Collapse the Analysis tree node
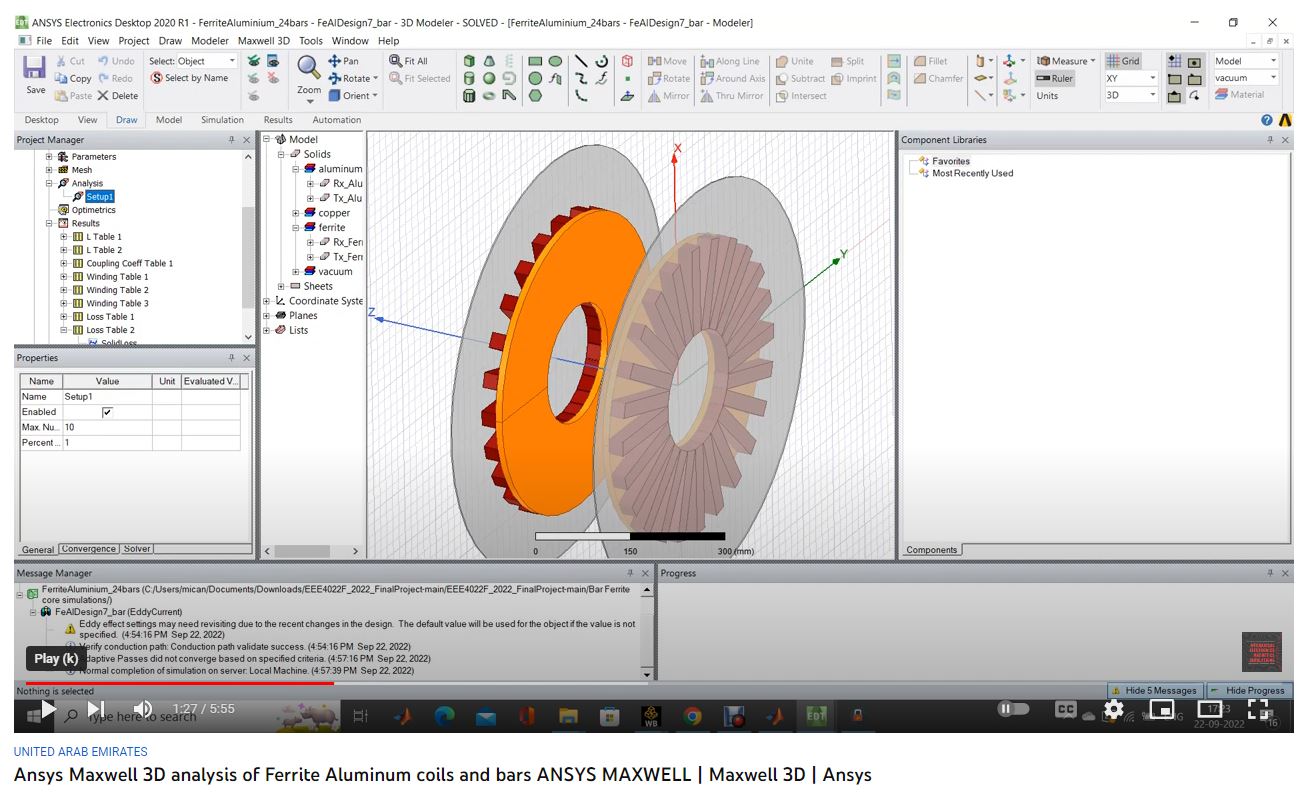Screen dimensions: 1305x795 48,184
